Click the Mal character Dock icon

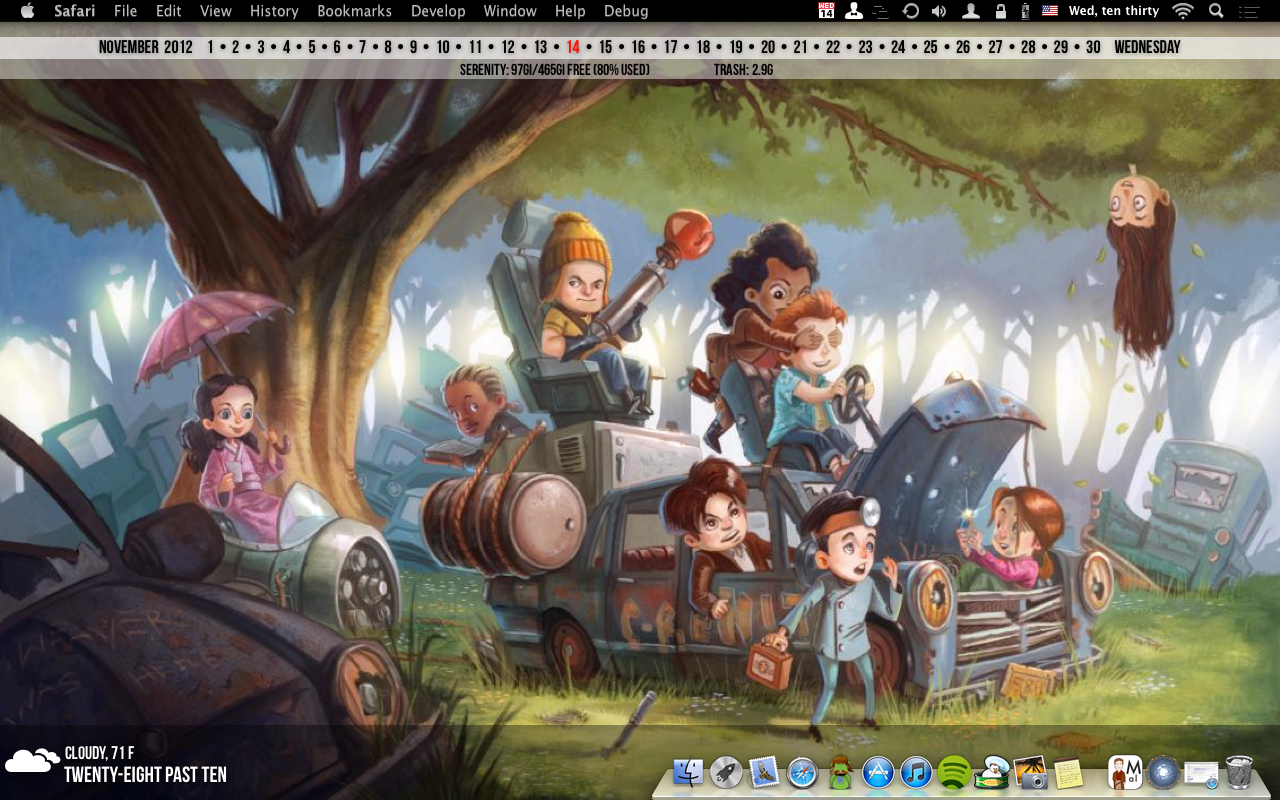point(1126,773)
